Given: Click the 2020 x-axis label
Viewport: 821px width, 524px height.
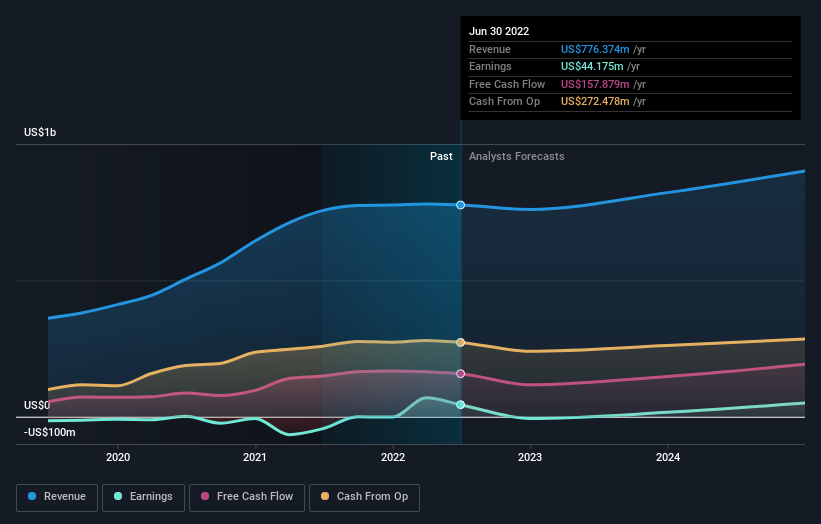Looking at the screenshot, I should (118, 457).
